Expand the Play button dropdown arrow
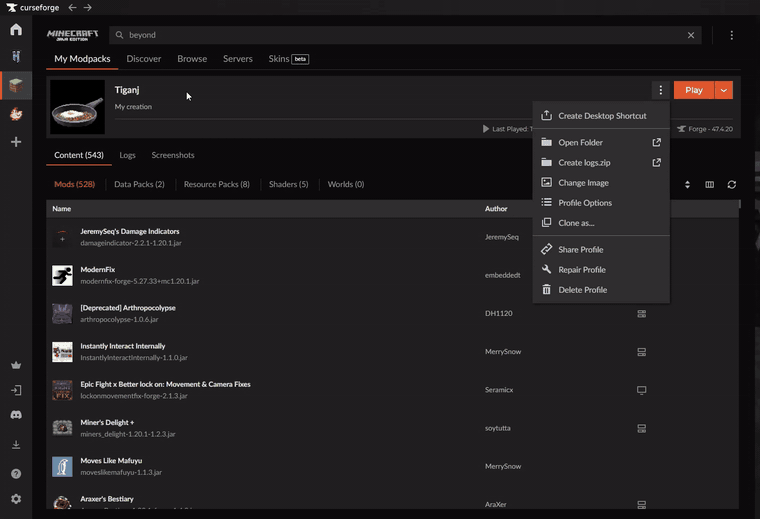Screen dimensions: 760x519 pos(724,90)
